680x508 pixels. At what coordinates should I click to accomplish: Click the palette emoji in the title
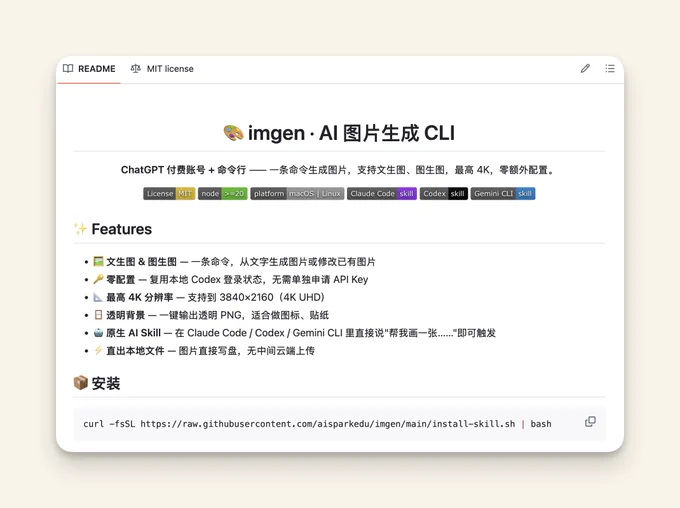[x=233, y=133]
